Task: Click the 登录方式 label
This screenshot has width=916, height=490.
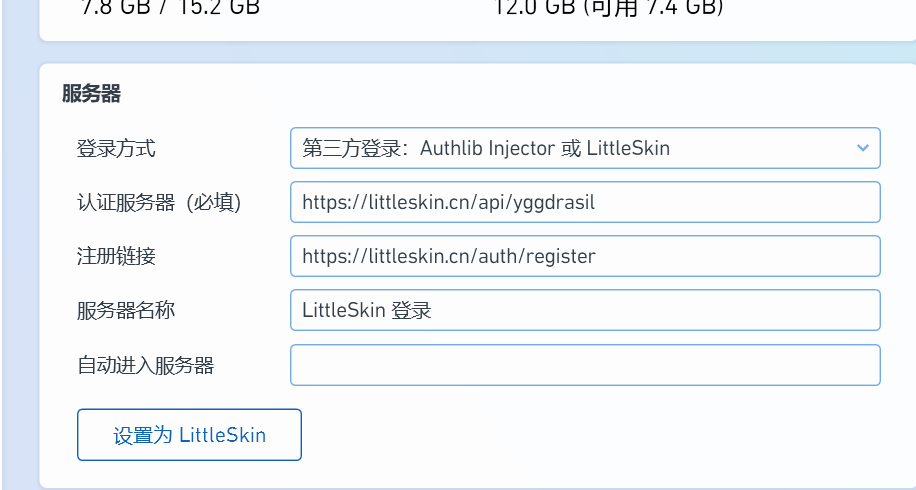Action: point(116,149)
